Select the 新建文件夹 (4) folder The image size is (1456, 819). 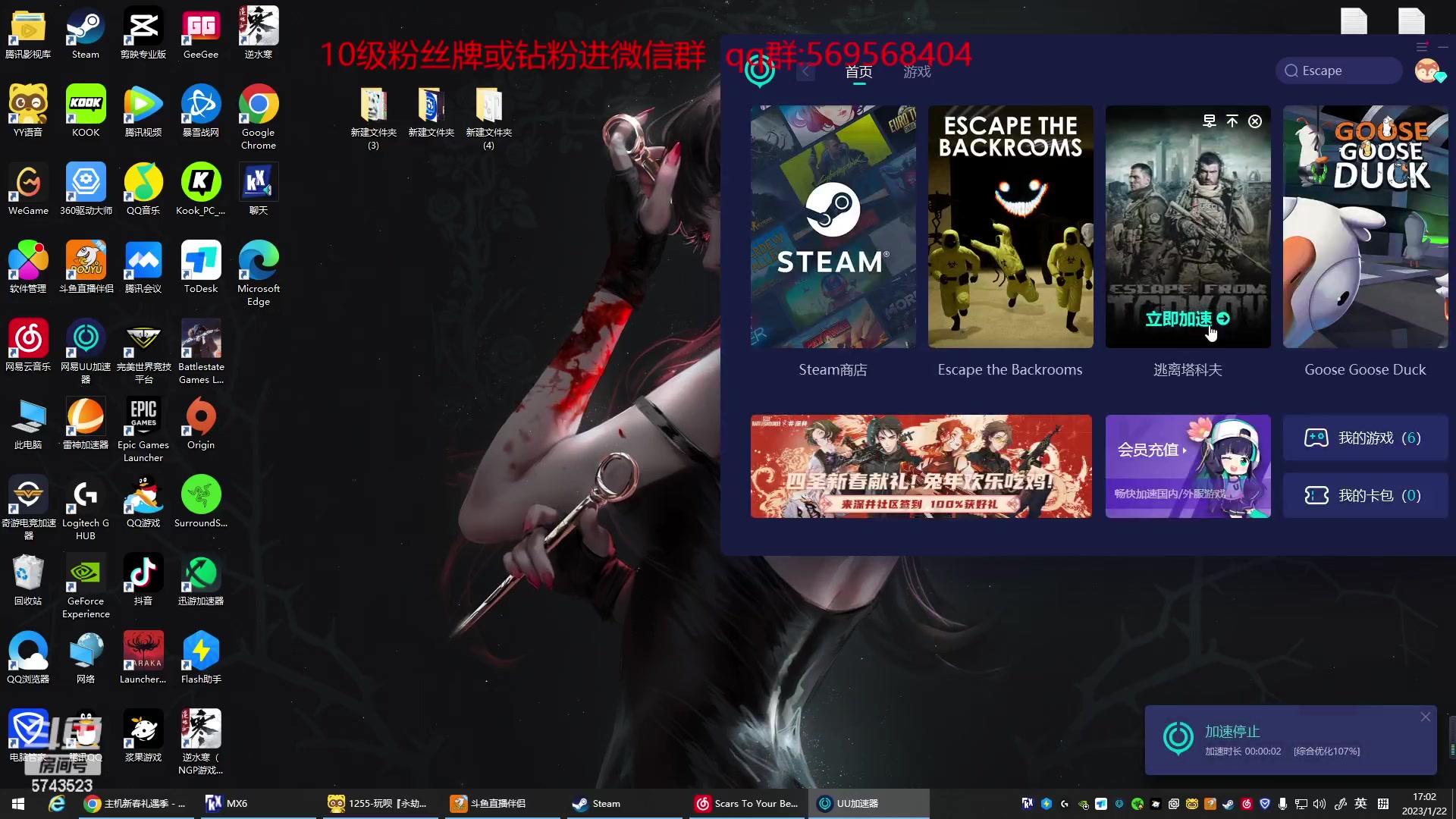tap(488, 117)
